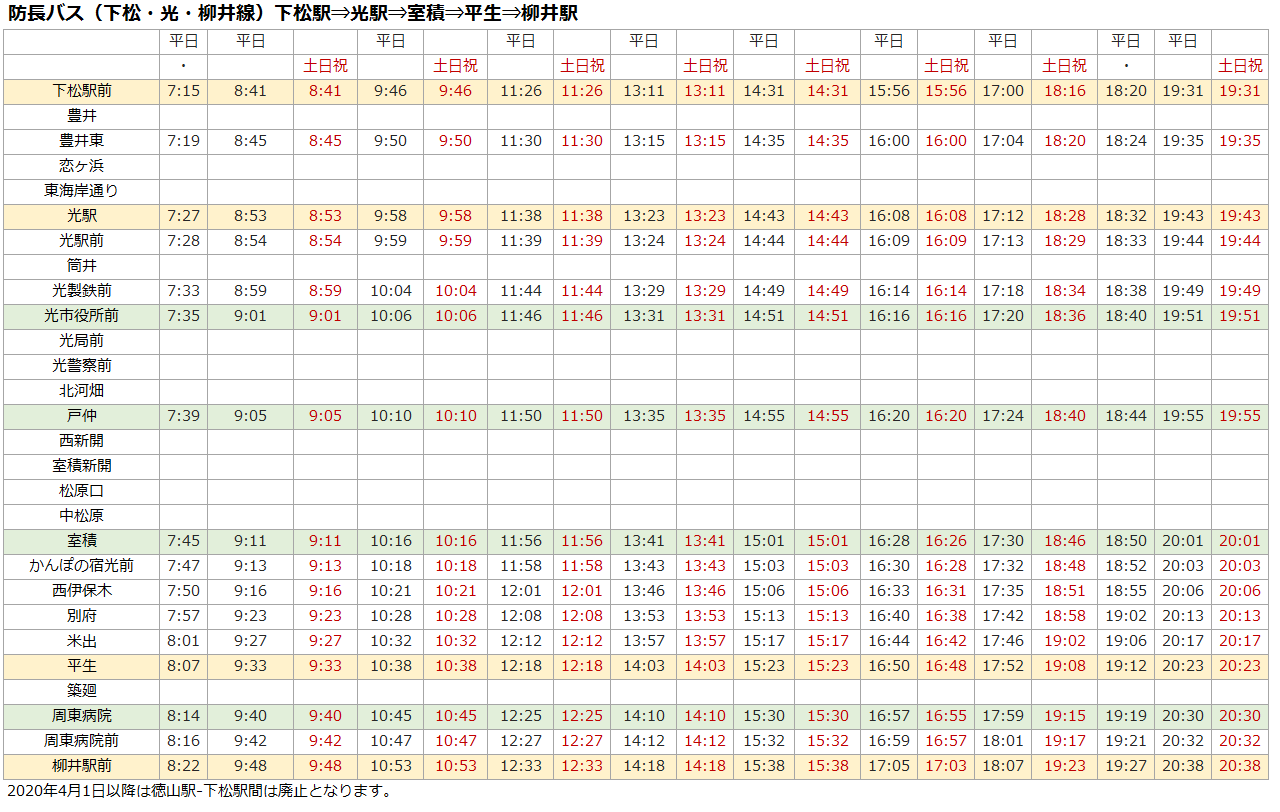
Task: Click the 17:05 arrival at 柳井駅前
Action: pyautogui.click(x=889, y=766)
